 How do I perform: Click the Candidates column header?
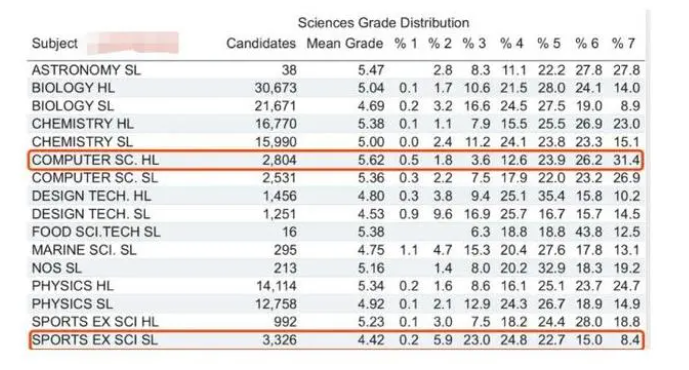pyautogui.click(x=261, y=44)
